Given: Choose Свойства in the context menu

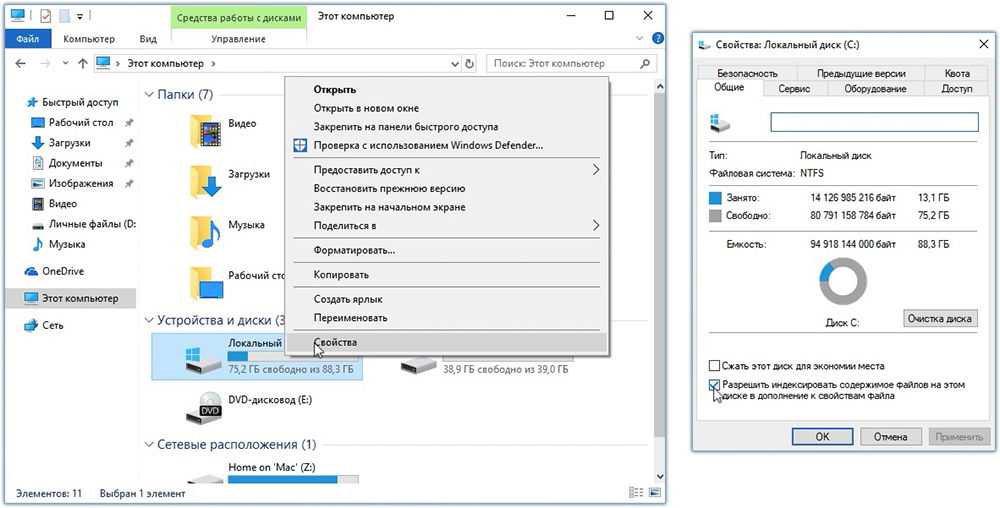Looking at the screenshot, I should (446, 342).
